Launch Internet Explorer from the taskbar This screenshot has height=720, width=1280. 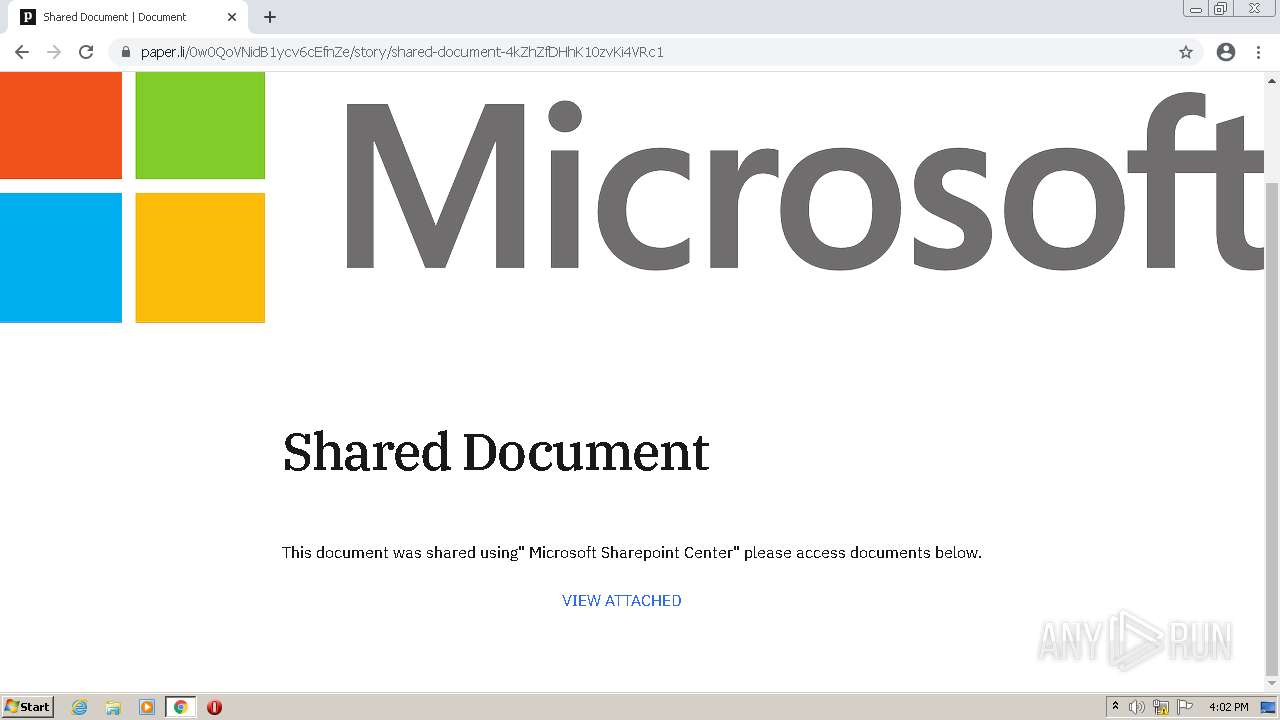click(x=80, y=707)
